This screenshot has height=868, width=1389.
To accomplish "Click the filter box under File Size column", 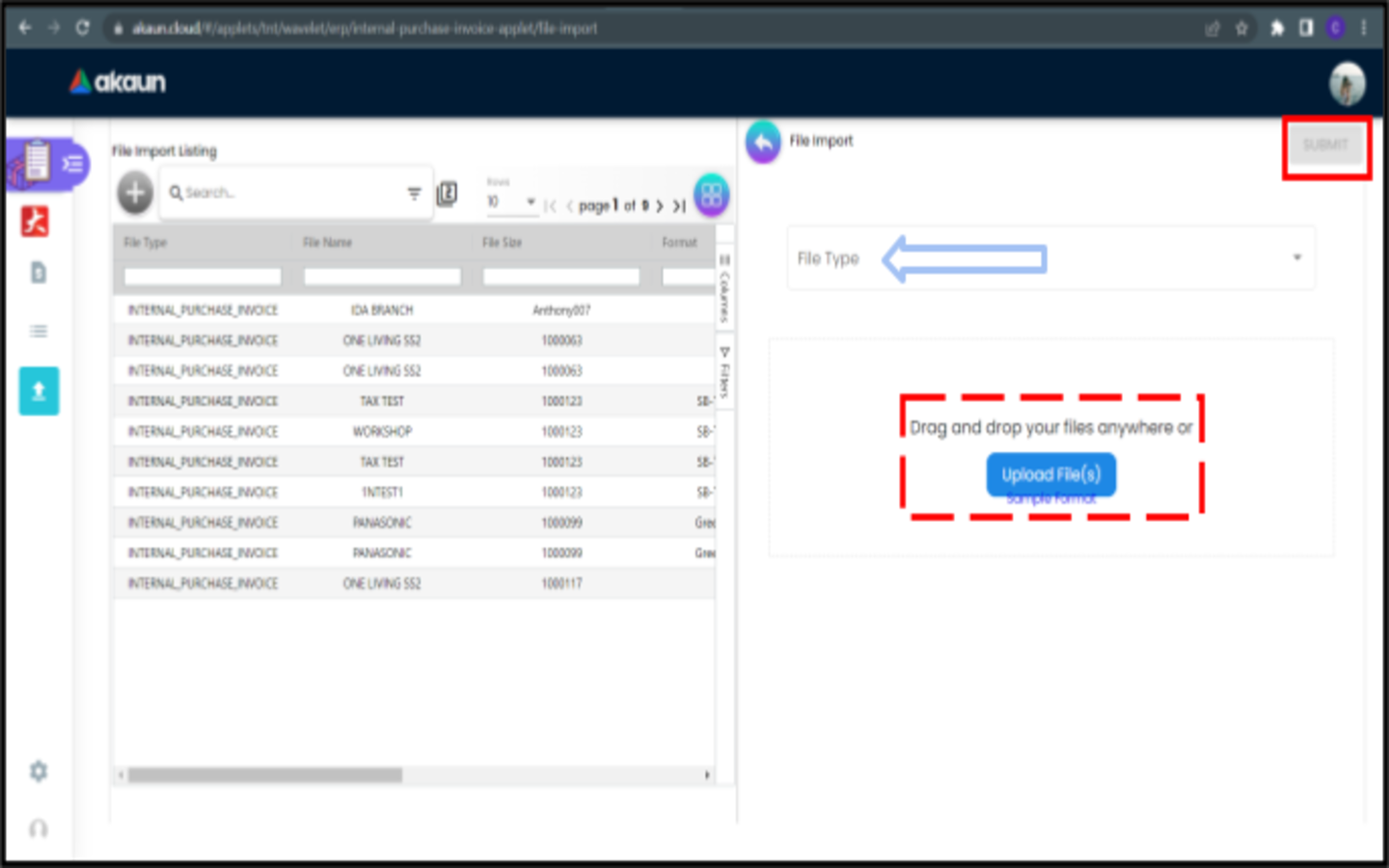I will [x=561, y=277].
